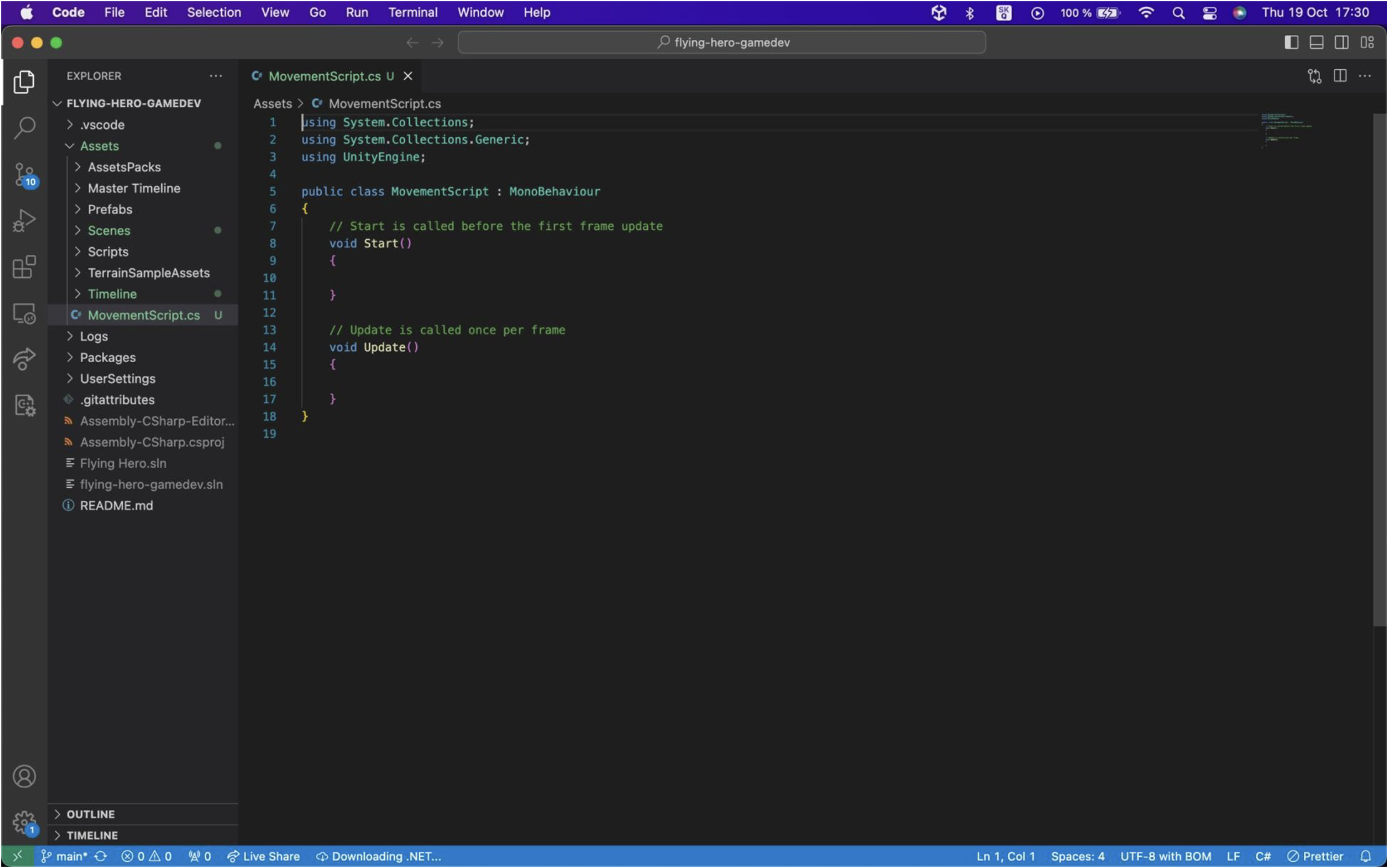This screenshot has width=1387, height=868.
Task: Customize layout icon in title bar
Action: (1367, 42)
